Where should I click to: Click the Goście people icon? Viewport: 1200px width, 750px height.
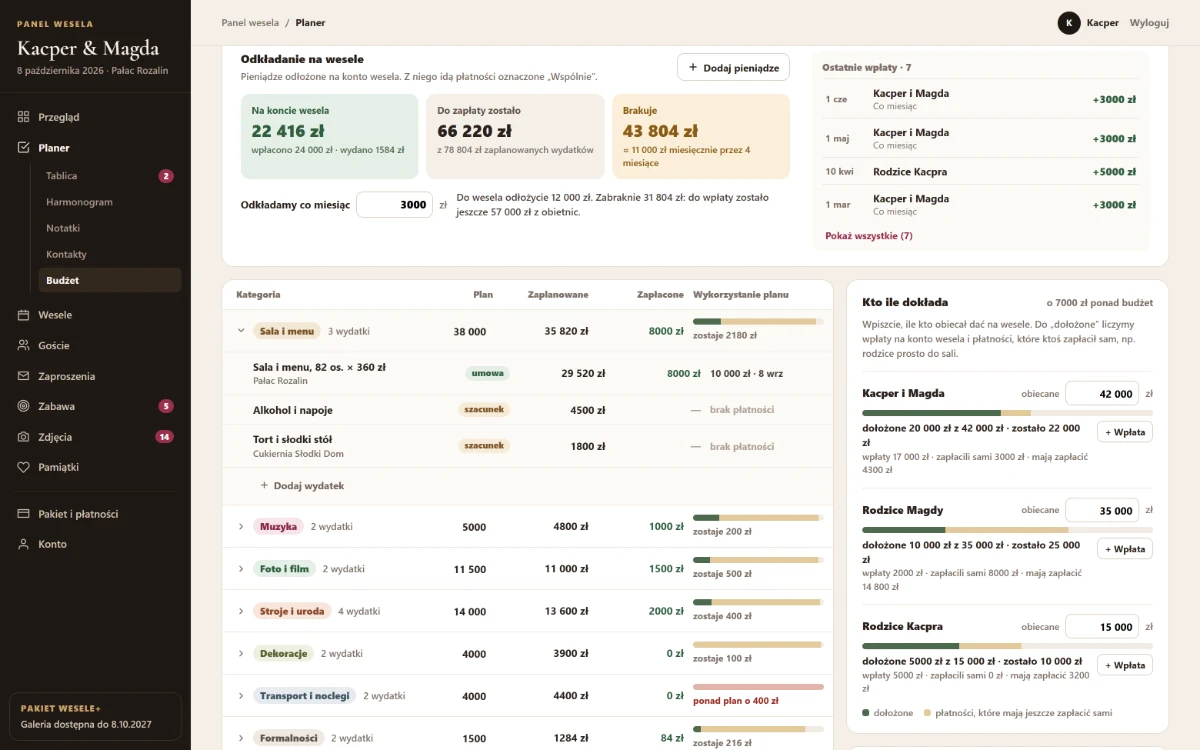tap(23, 345)
